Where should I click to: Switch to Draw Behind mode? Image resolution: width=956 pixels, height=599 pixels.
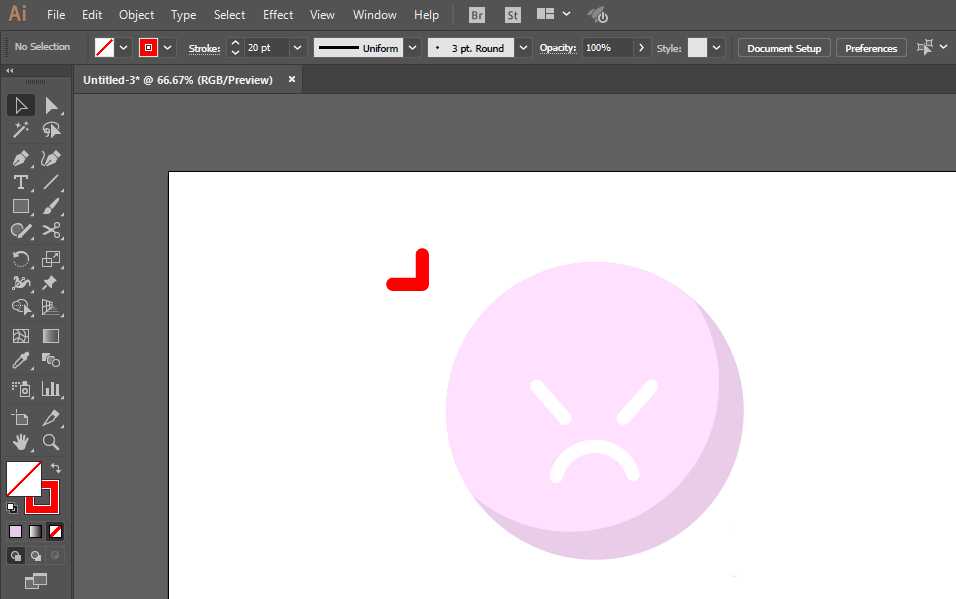[x=36, y=556]
